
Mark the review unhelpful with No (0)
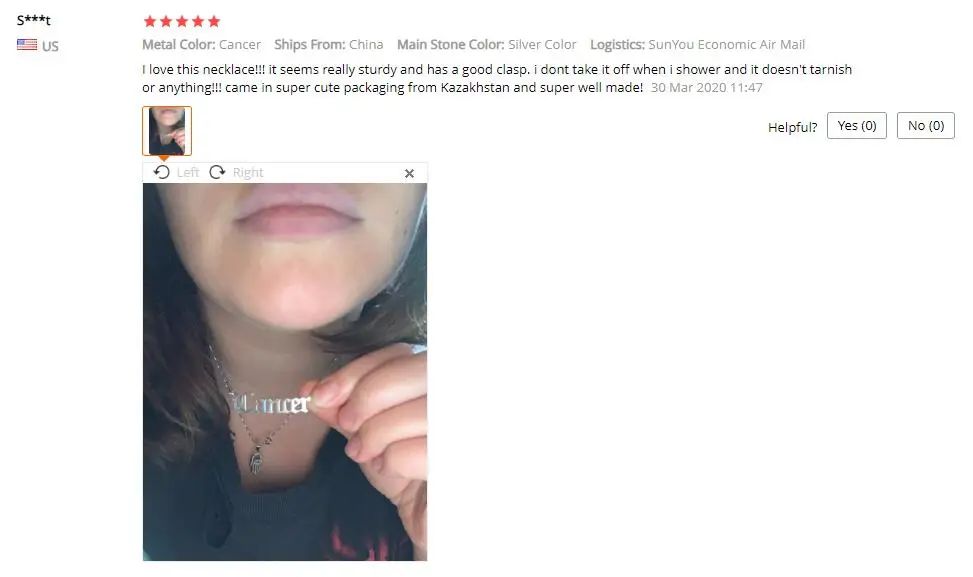pyautogui.click(x=926, y=126)
